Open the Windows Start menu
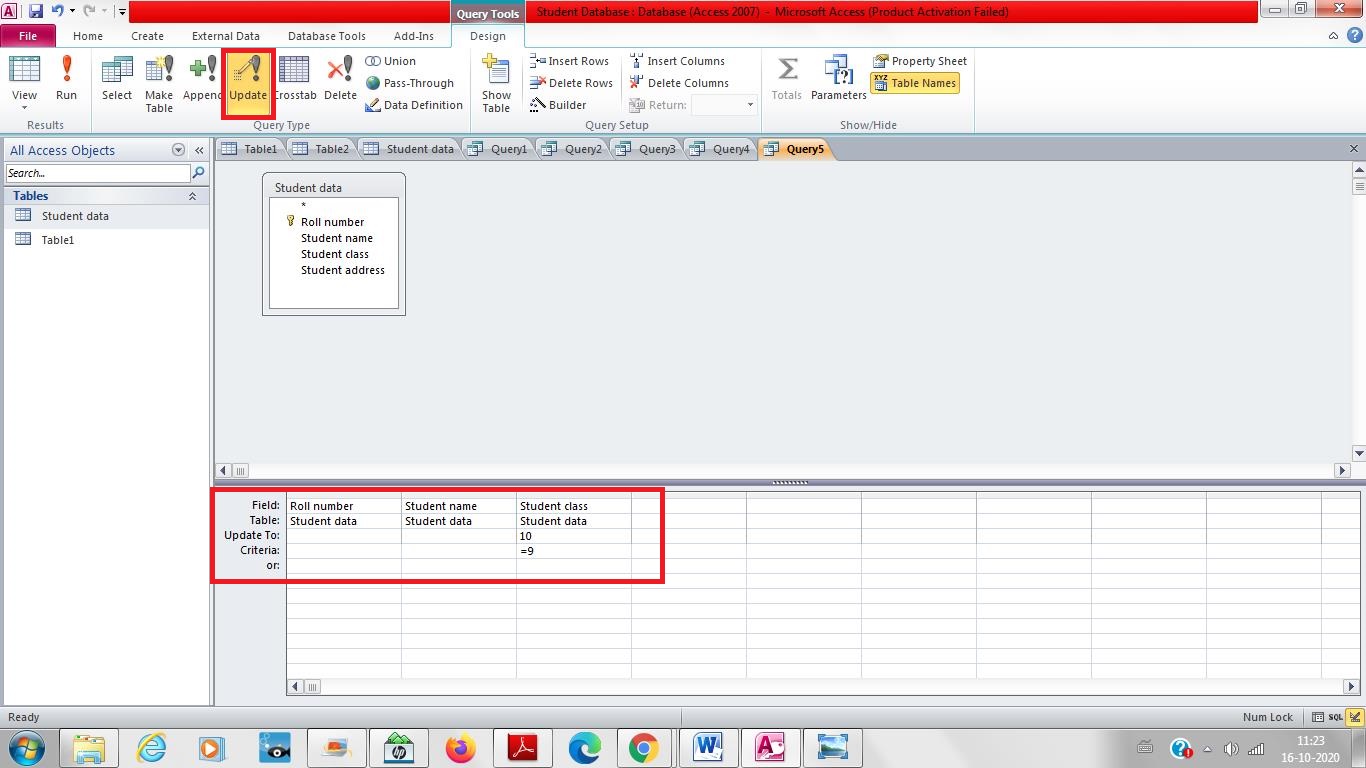Viewport: 1366px width, 768px height. 26,748
